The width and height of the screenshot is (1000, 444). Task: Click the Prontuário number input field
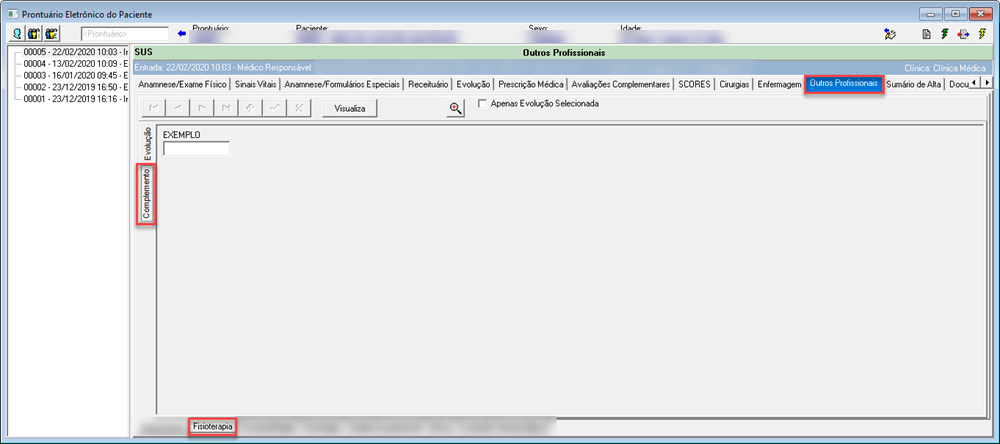click(x=124, y=34)
